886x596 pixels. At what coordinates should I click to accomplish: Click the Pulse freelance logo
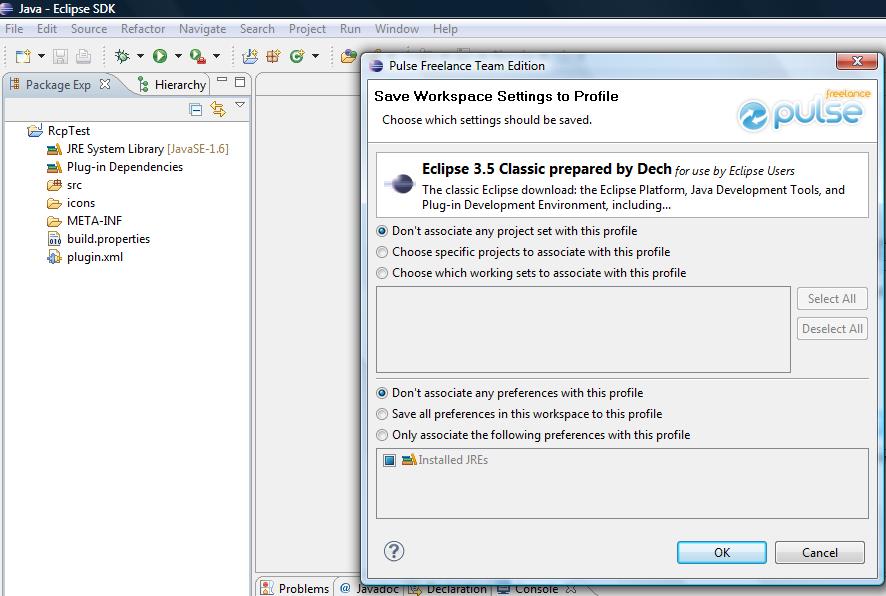pos(804,110)
